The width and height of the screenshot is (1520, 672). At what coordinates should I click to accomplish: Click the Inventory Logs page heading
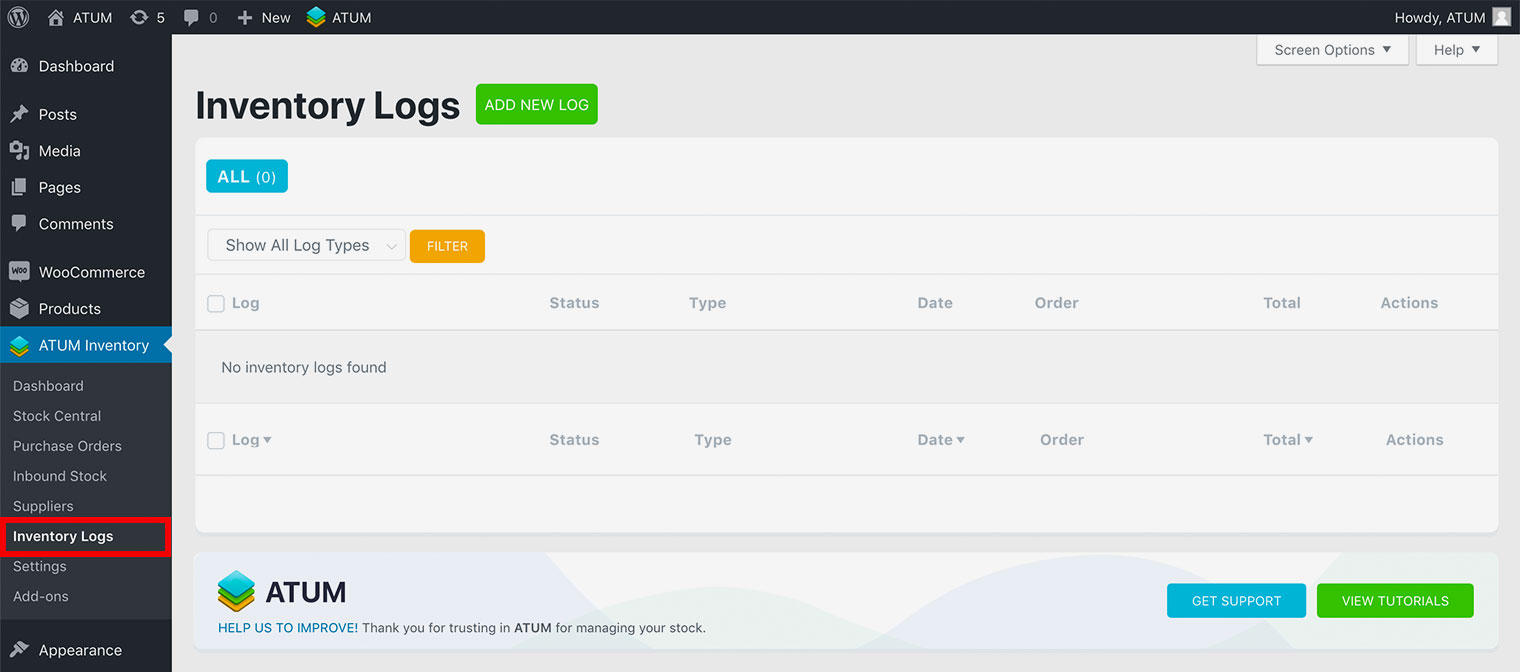(328, 105)
